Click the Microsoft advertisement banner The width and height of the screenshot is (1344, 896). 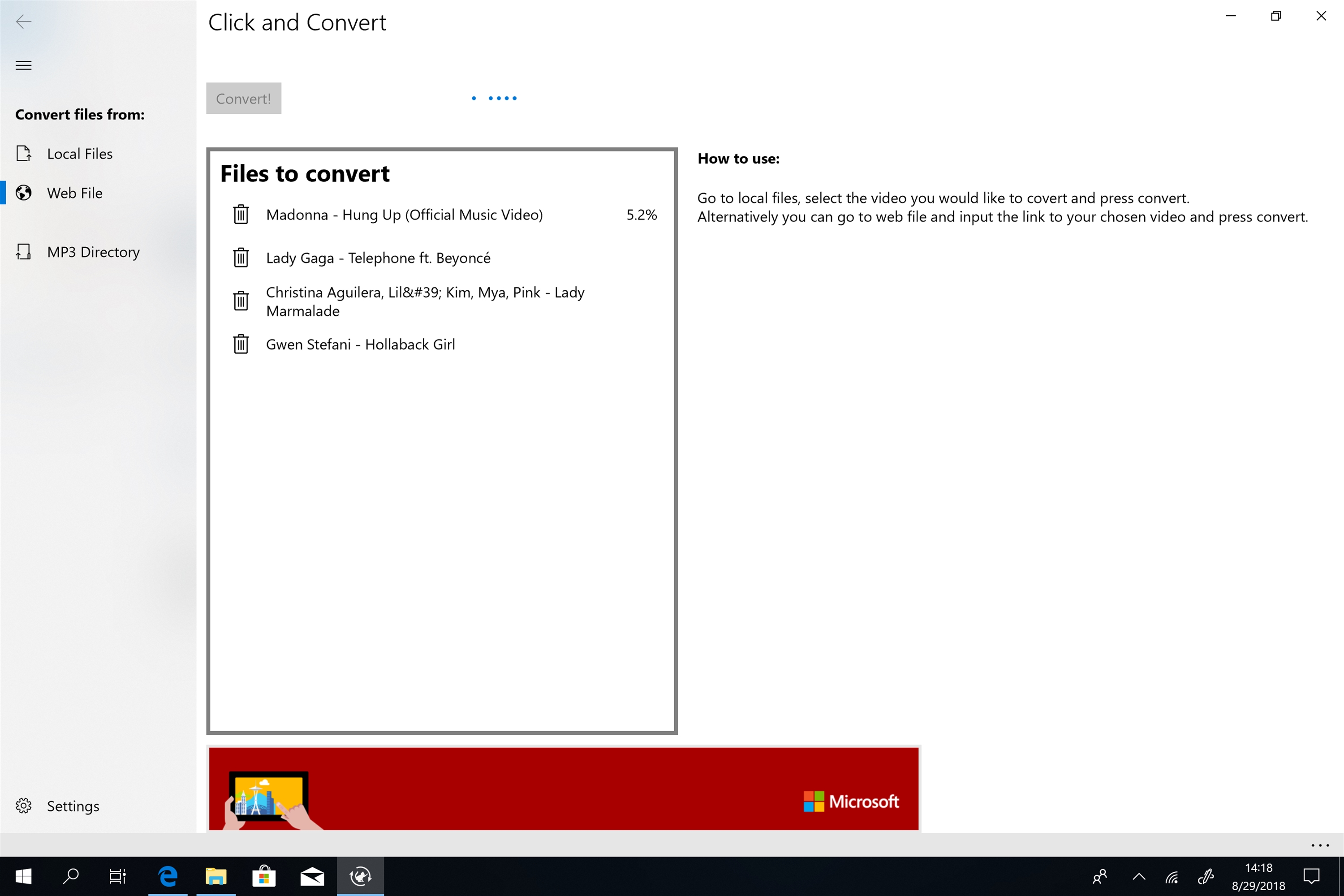(564, 788)
